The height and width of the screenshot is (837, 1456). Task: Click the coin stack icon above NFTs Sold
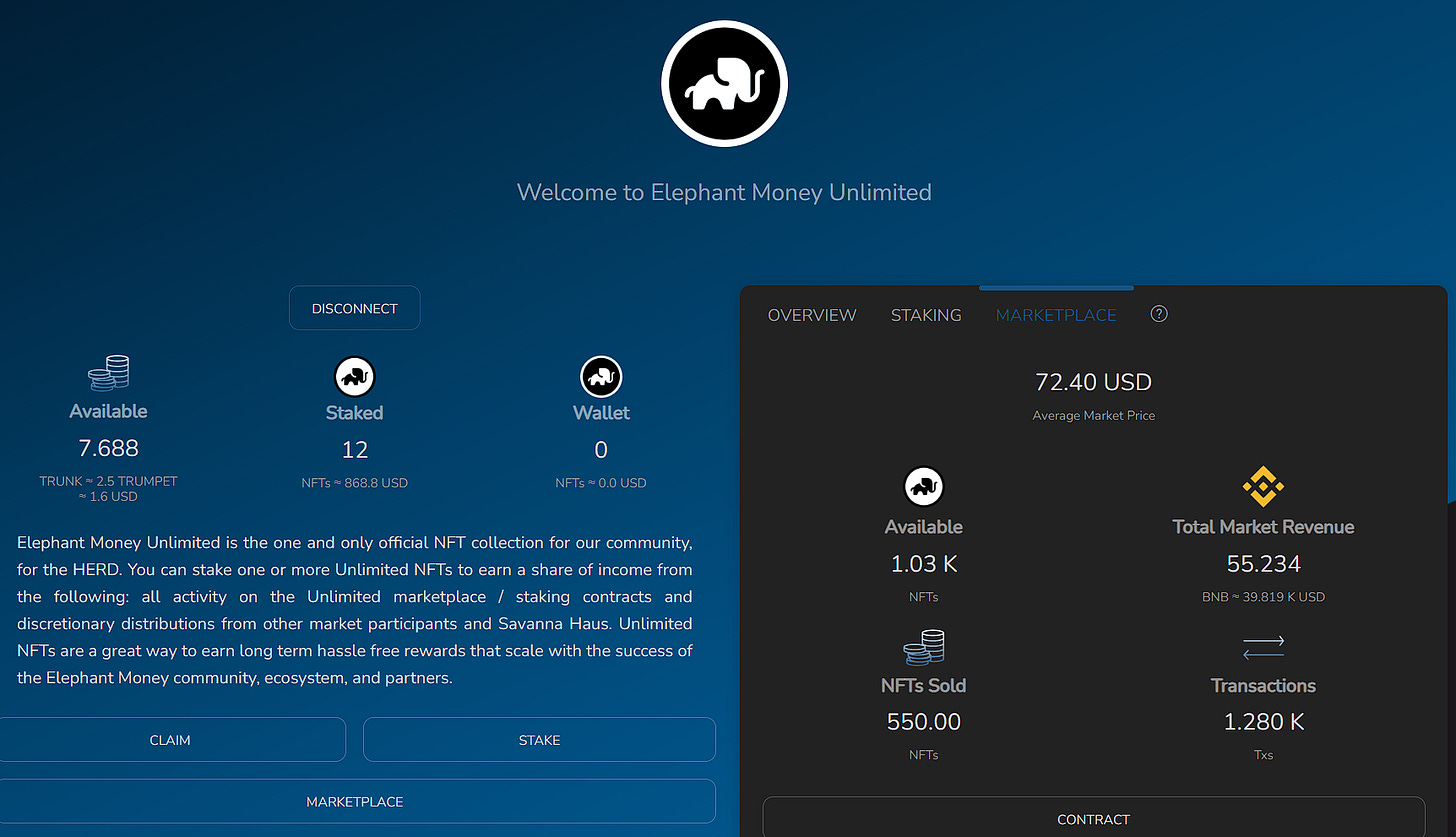tap(924, 648)
